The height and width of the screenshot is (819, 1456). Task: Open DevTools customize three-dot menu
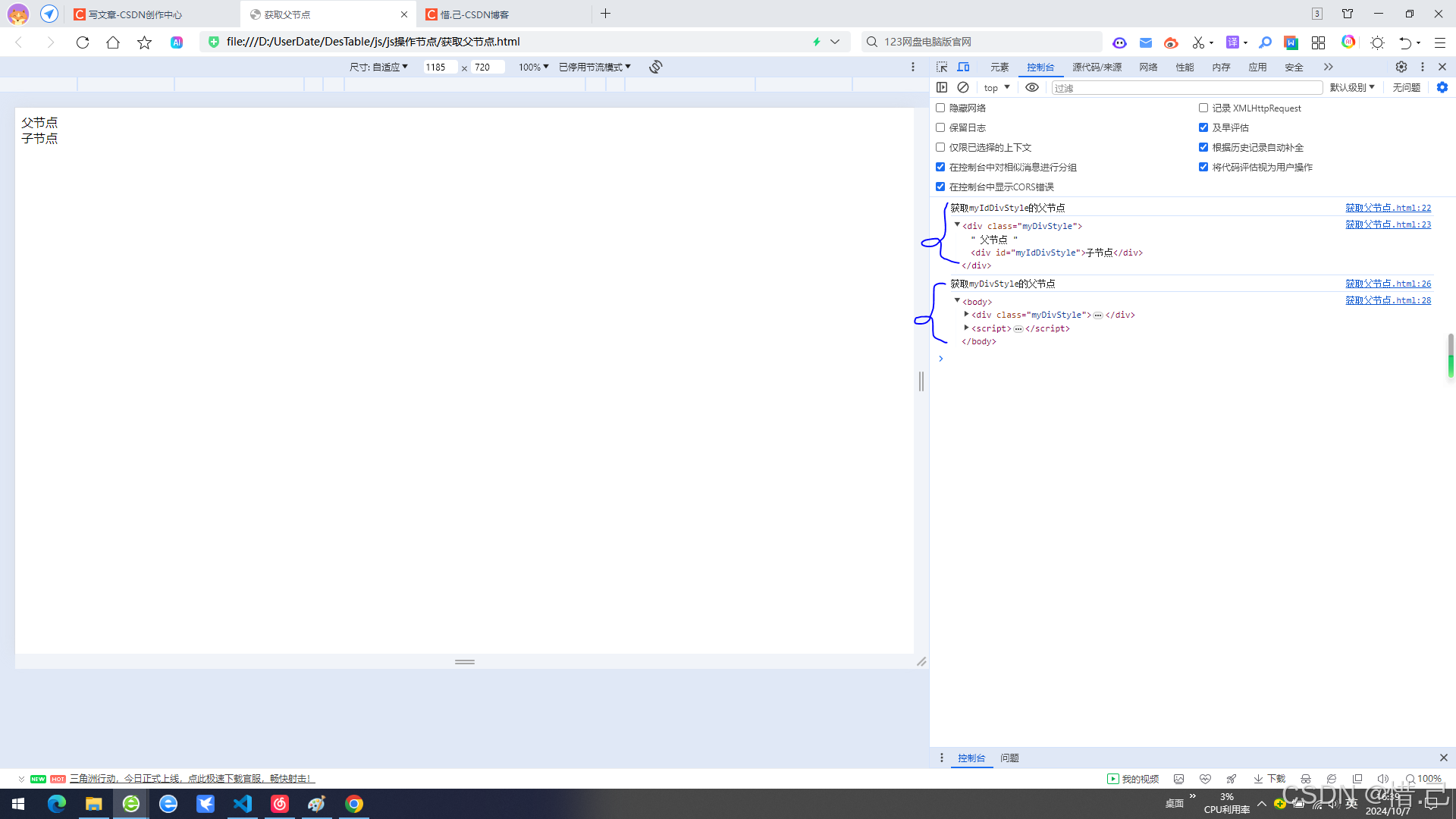pos(1423,67)
